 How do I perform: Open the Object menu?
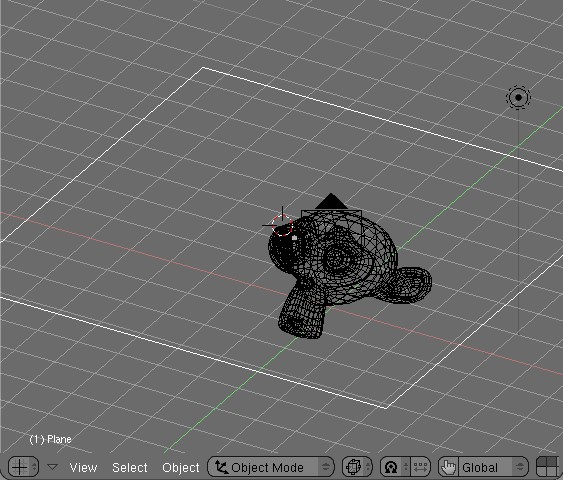(x=181, y=467)
